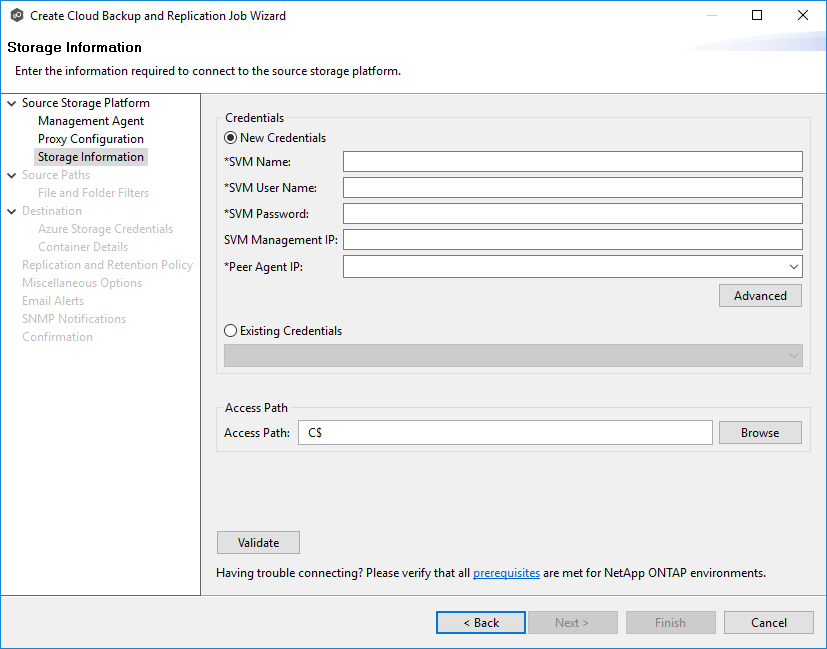827x649 pixels.
Task: Collapse the Source Paths tree node
Action: (x=12, y=175)
